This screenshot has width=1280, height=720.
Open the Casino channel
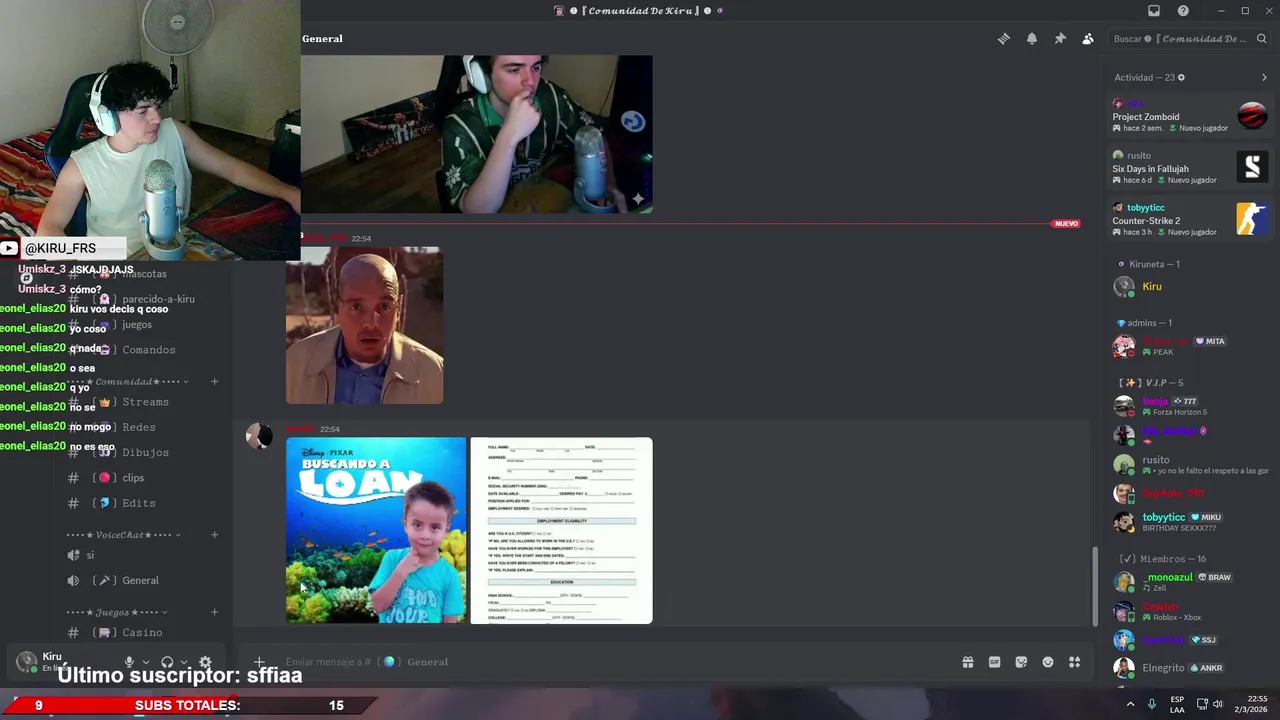coord(142,633)
